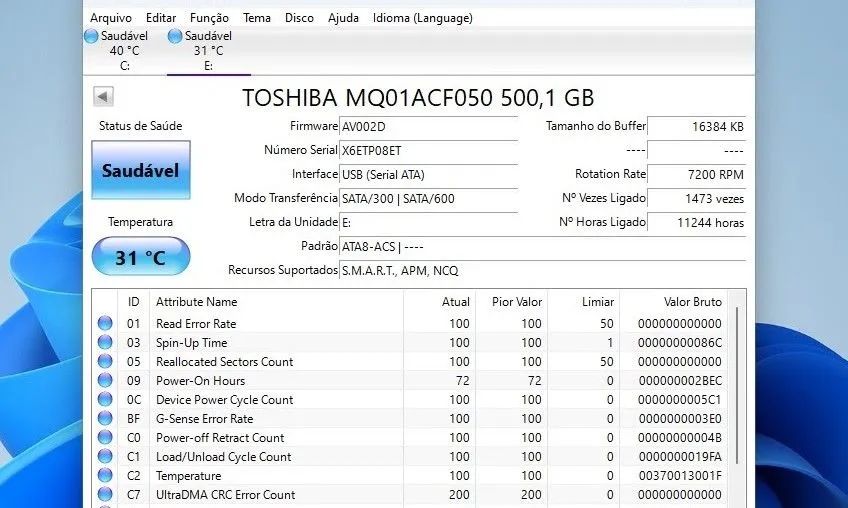Open the Função menu
This screenshot has width=848, height=508.
(x=209, y=18)
